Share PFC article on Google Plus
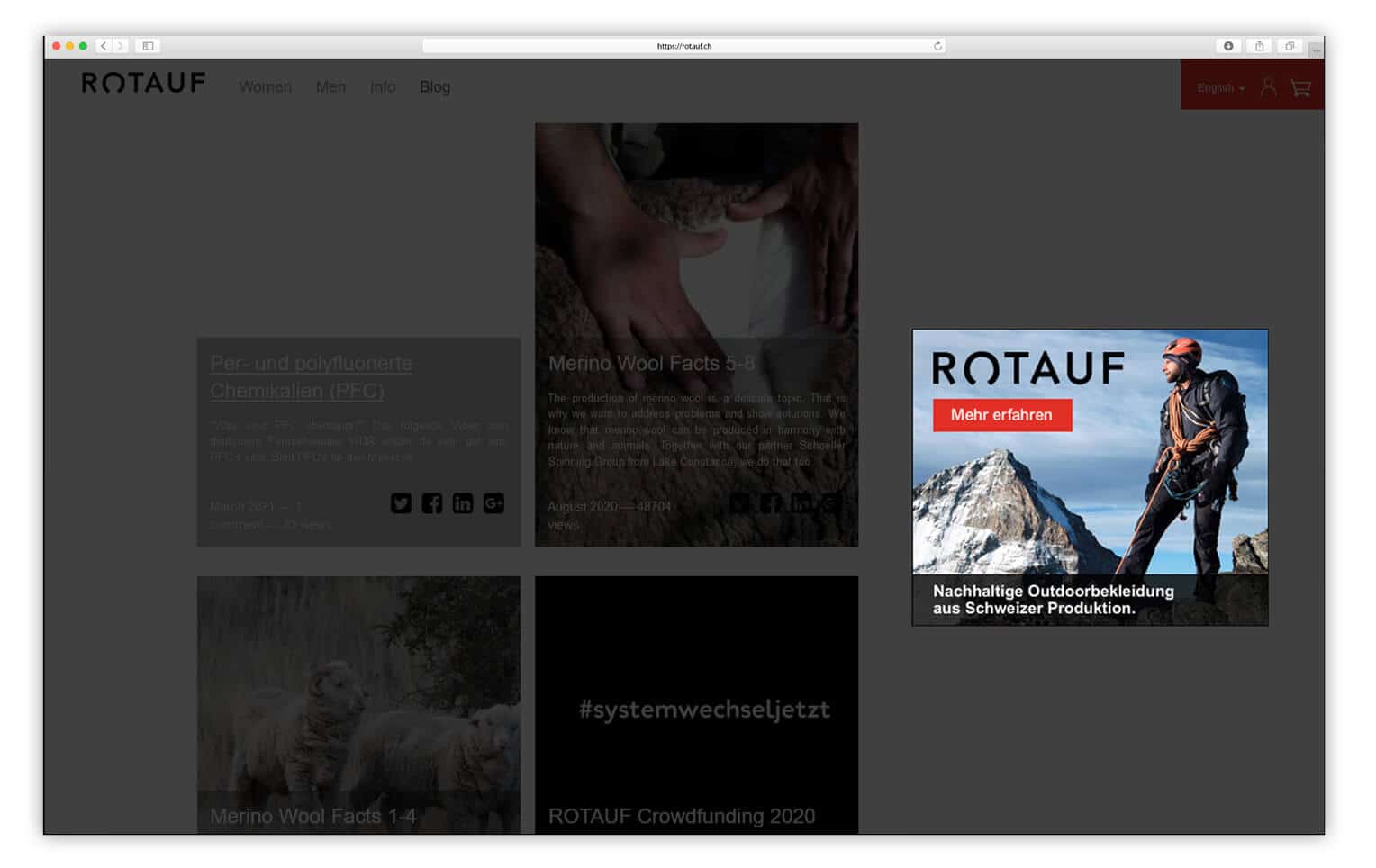This screenshot has width=1376, height=868. (x=493, y=503)
